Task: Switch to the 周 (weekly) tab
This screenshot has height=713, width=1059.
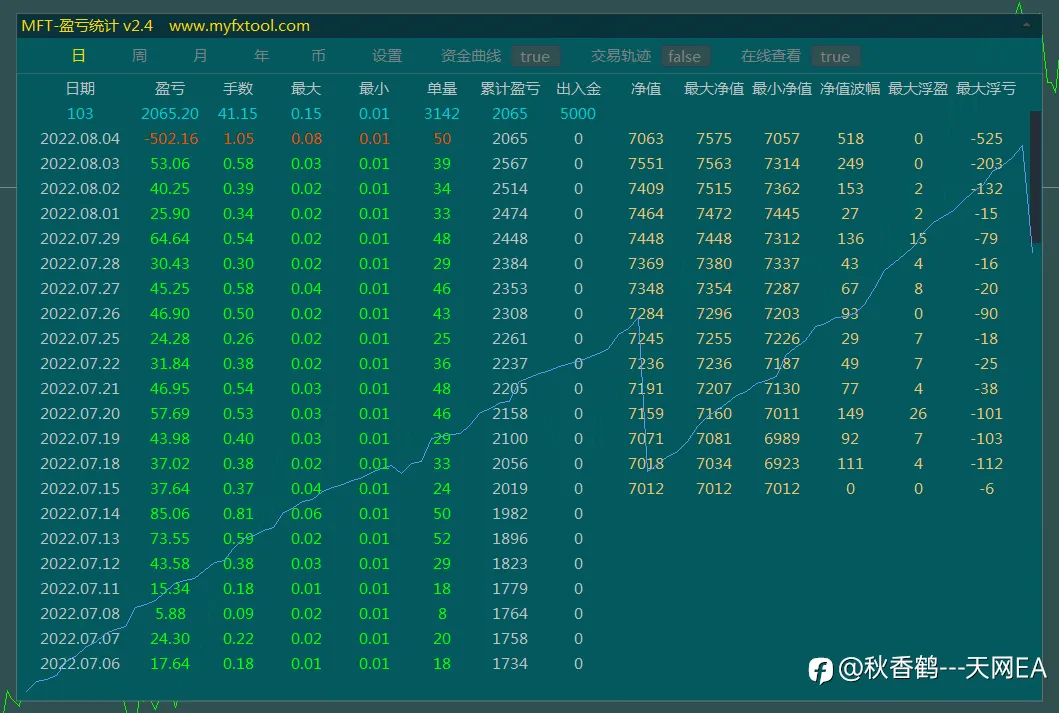Action: click(140, 56)
